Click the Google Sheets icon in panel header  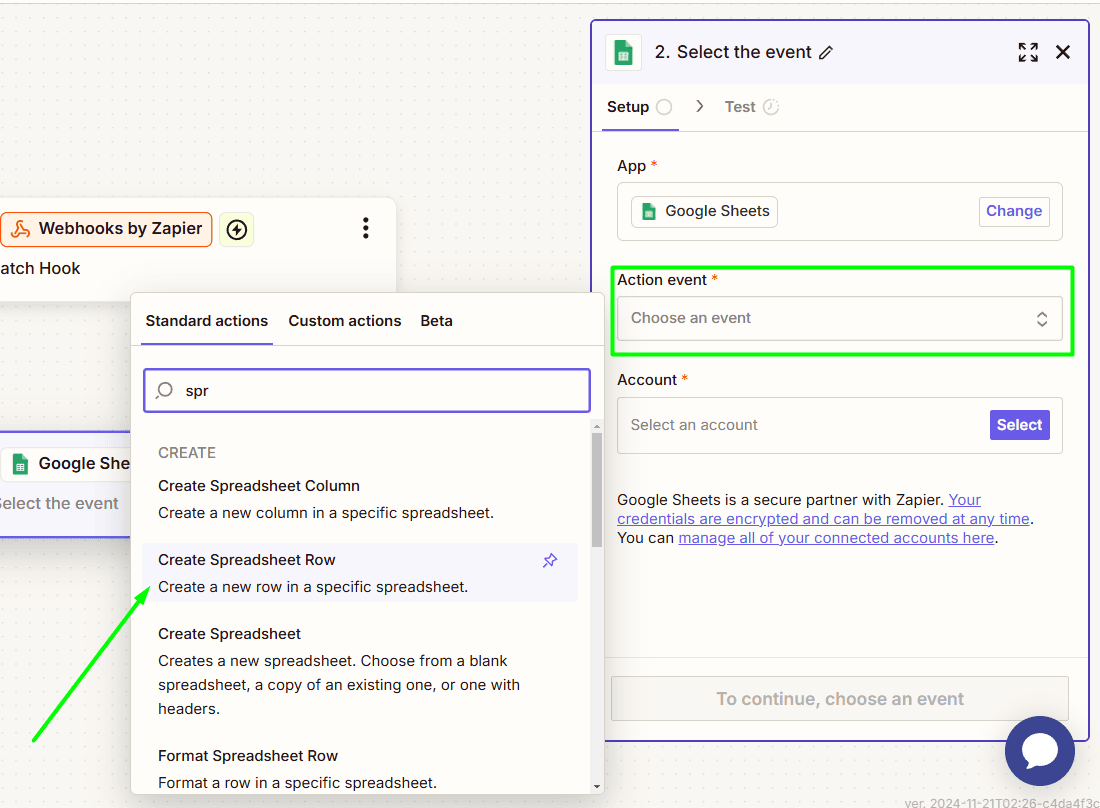(623, 53)
